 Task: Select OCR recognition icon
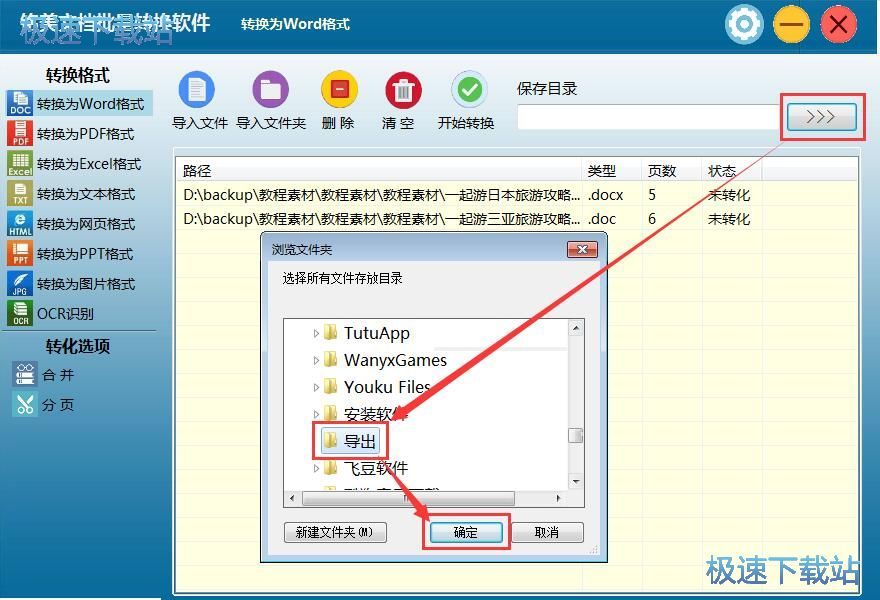pyautogui.click(x=20, y=313)
